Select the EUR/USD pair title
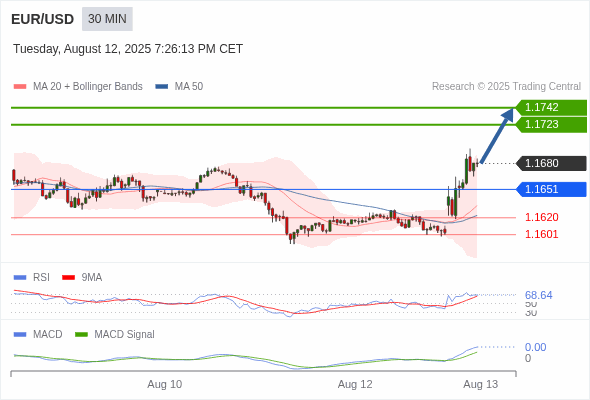Image resolution: width=590 pixels, height=400 pixels. [x=43, y=19]
